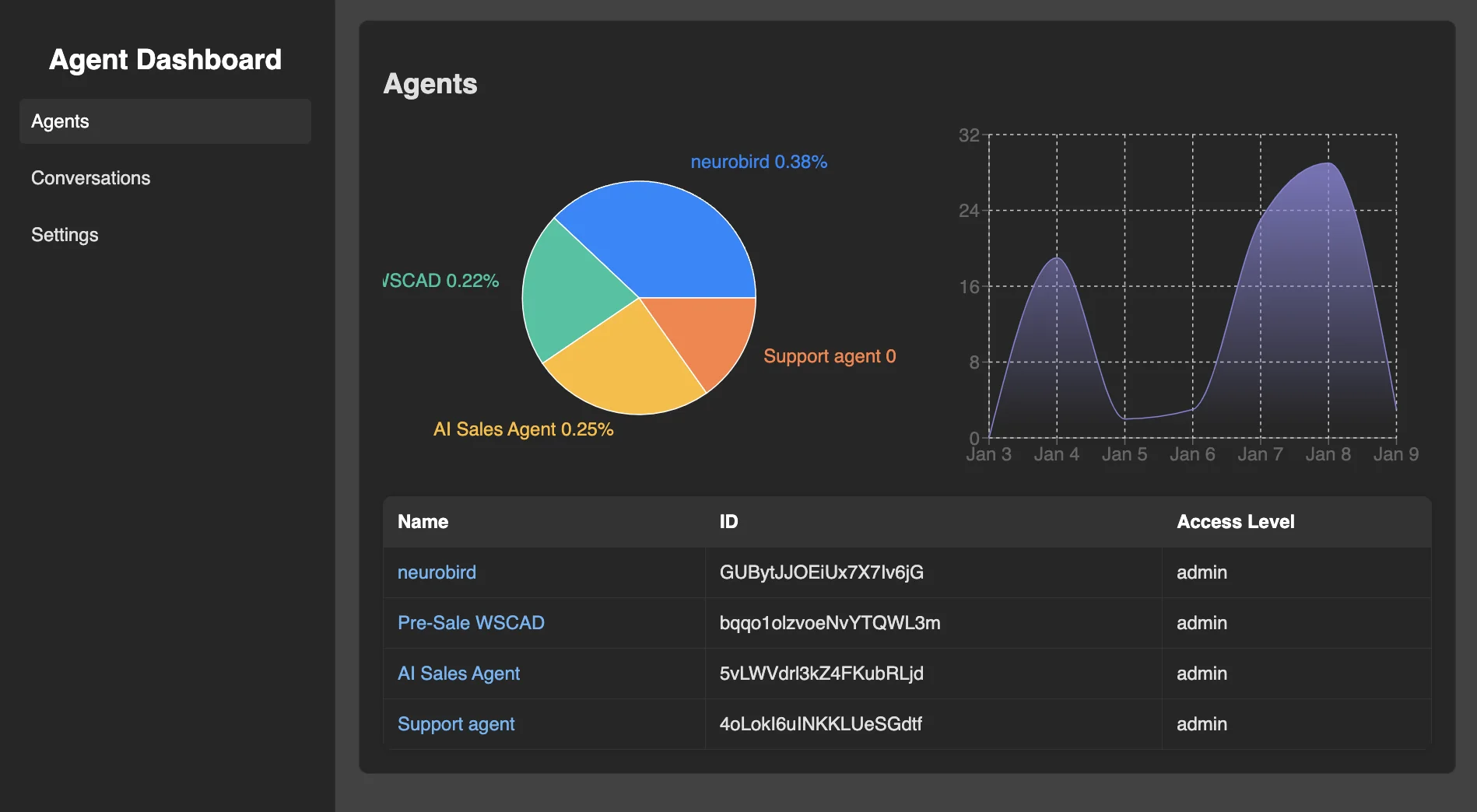Select ID 4oLokl6uINKKLUeSGdtf
This screenshot has height=812, width=1477.
point(821,724)
